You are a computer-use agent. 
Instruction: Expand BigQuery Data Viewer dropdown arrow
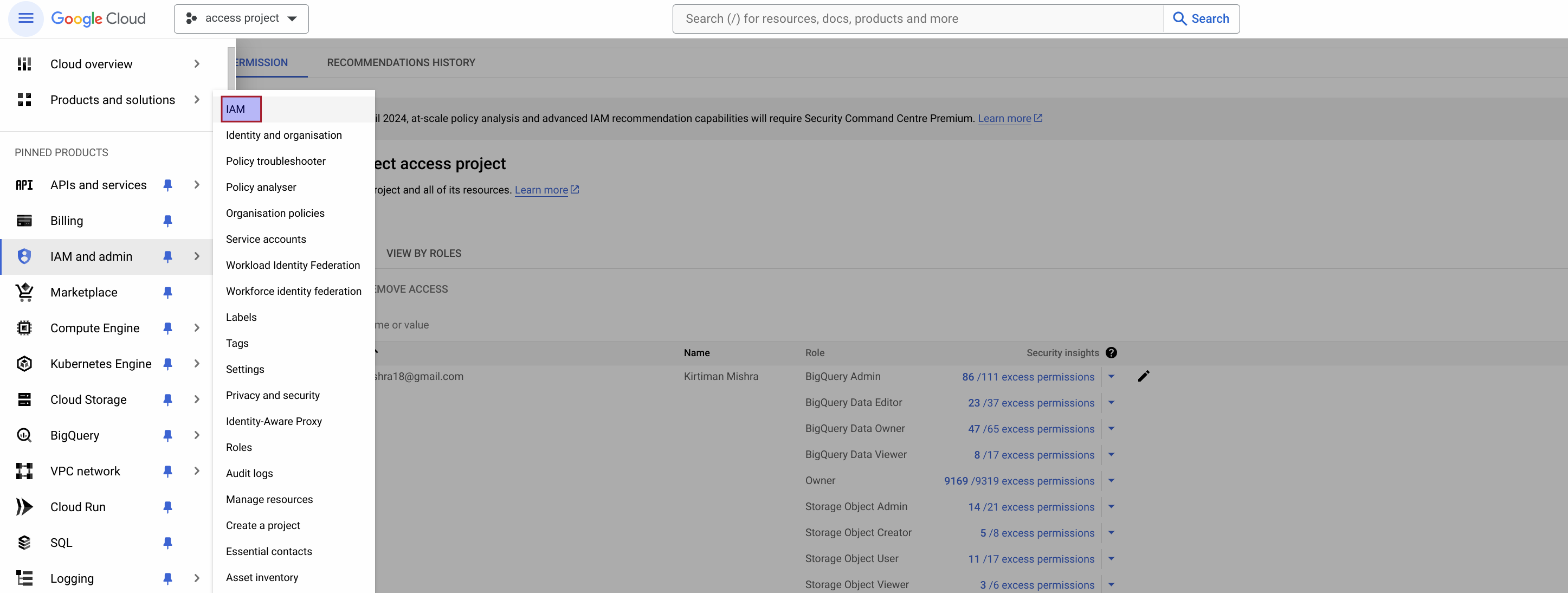(x=1111, y=455)
